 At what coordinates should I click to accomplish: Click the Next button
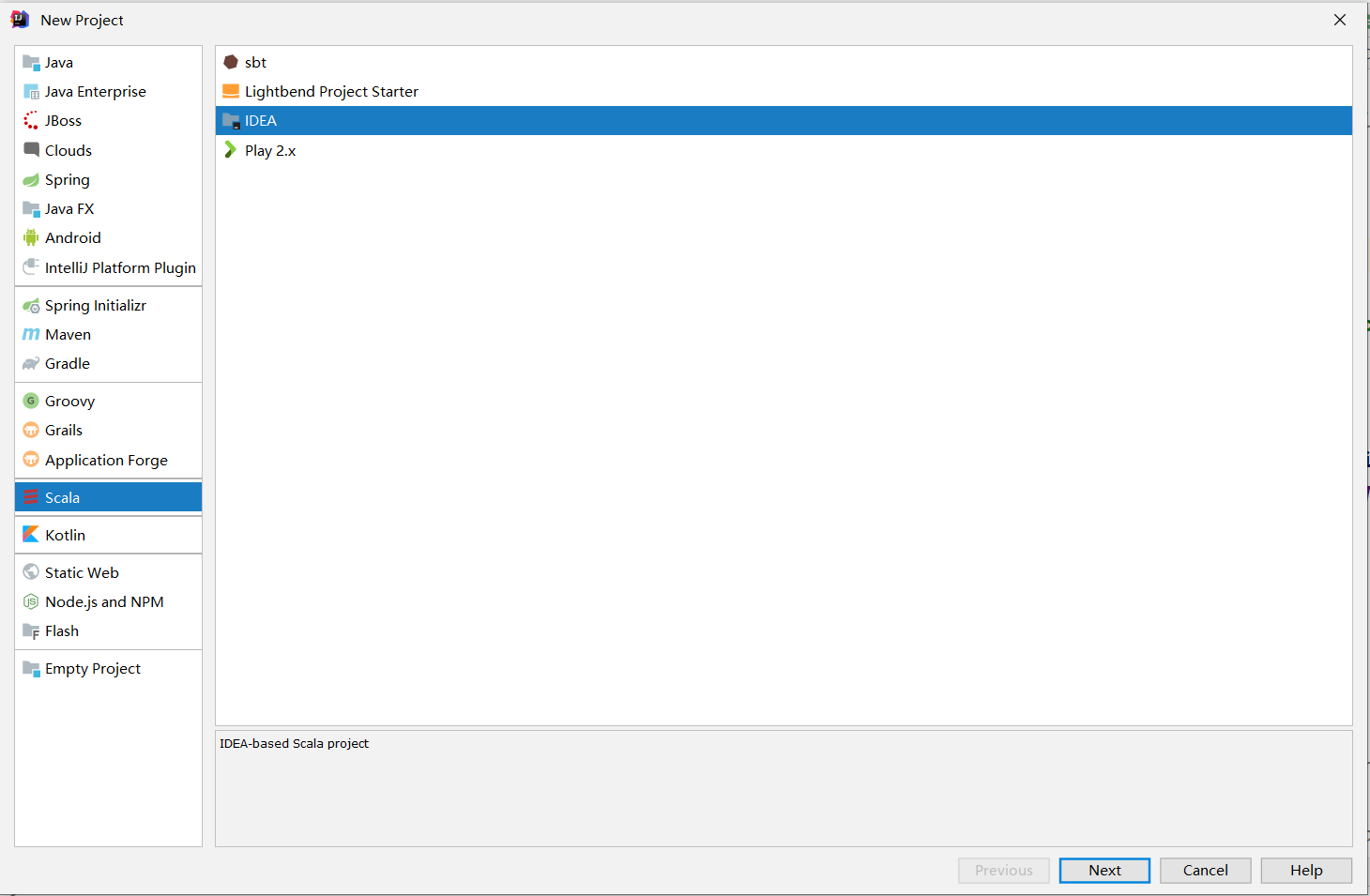[1104, 871]
